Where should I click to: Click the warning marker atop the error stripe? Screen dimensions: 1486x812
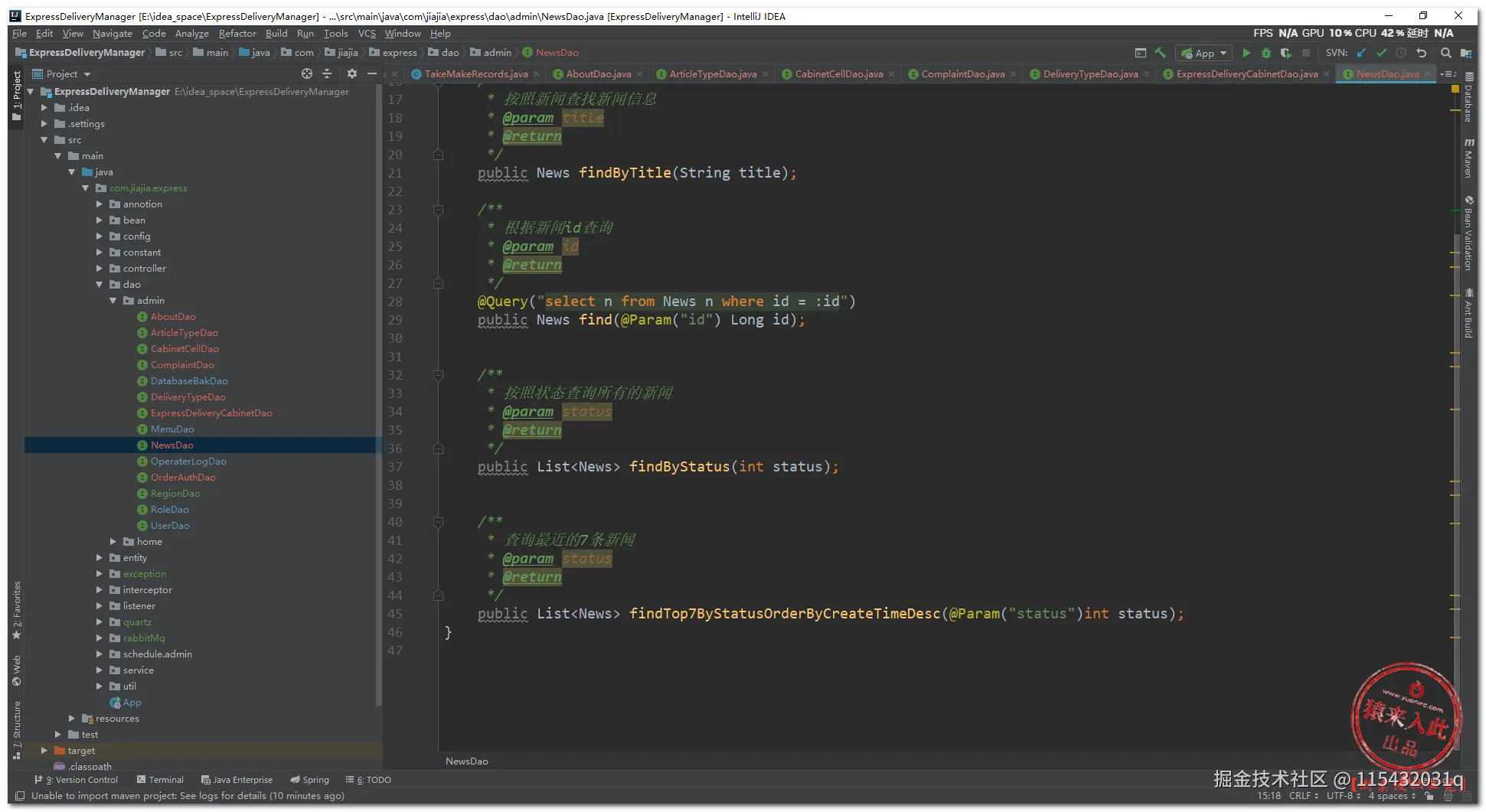(x=1455, y=90)
